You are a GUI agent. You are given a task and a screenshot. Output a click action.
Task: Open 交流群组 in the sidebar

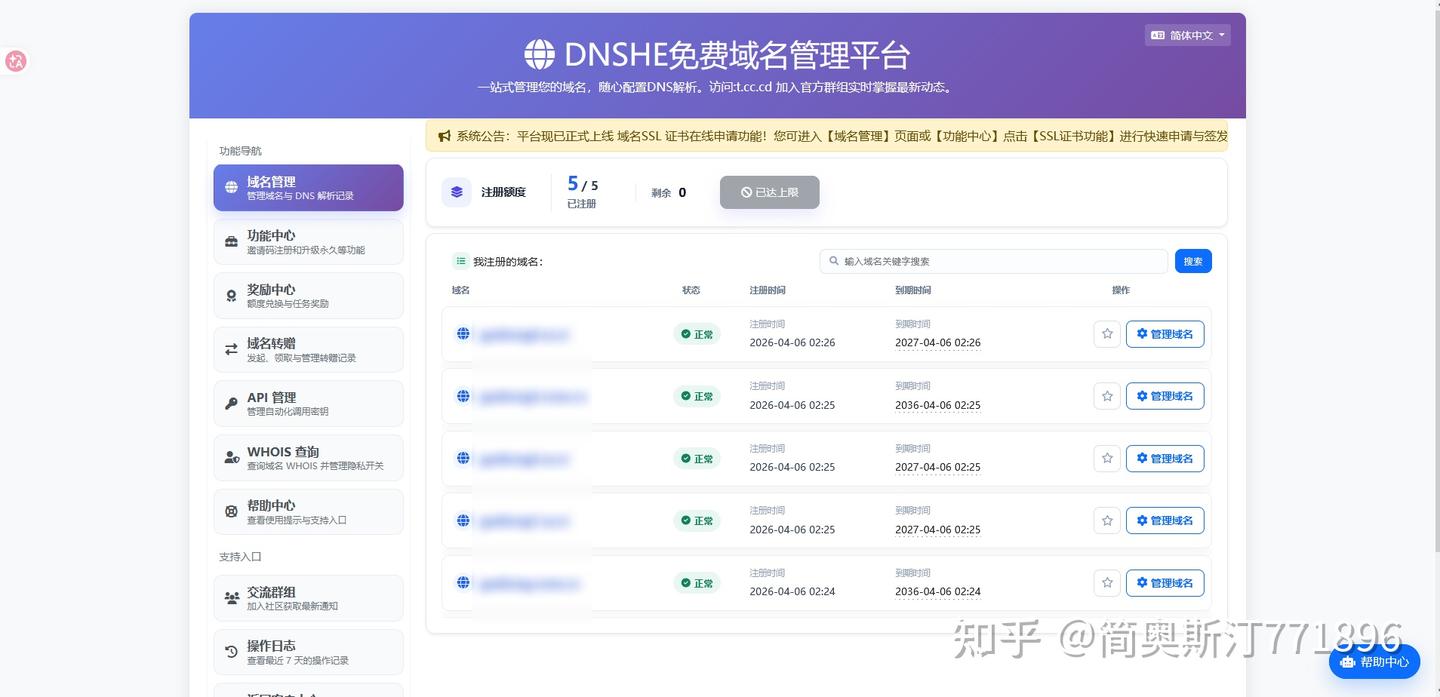(x=308, y=598)
